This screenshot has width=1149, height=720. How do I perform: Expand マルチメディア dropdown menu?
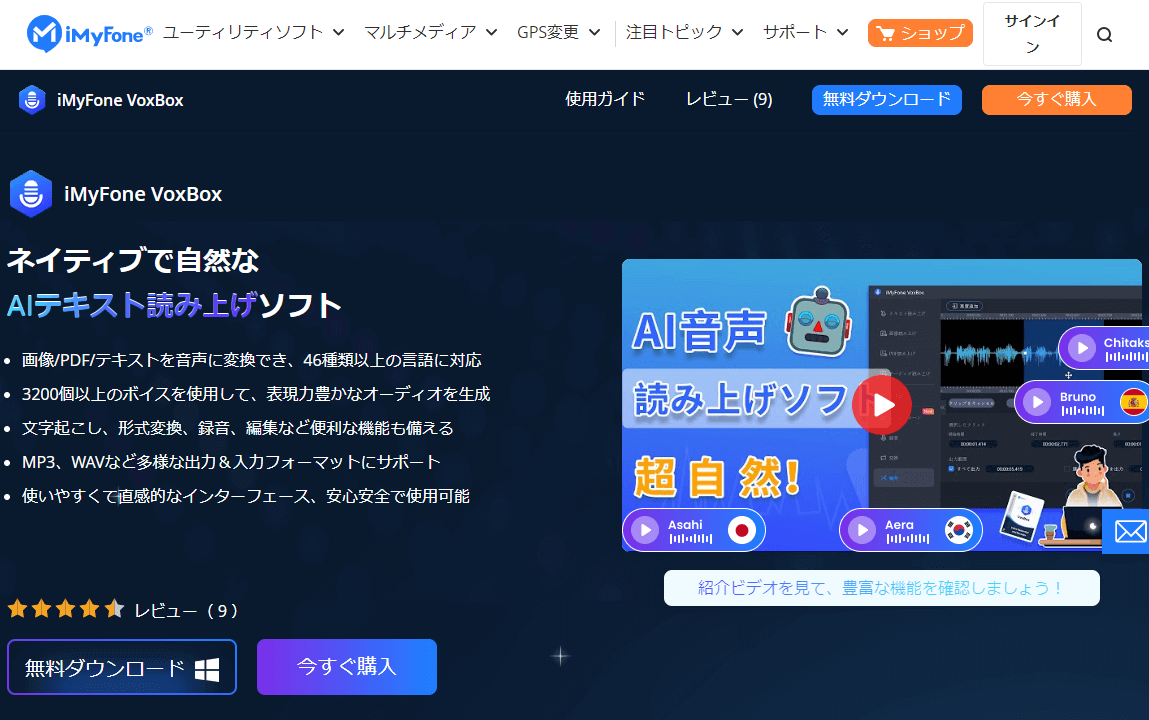[431, 32]
